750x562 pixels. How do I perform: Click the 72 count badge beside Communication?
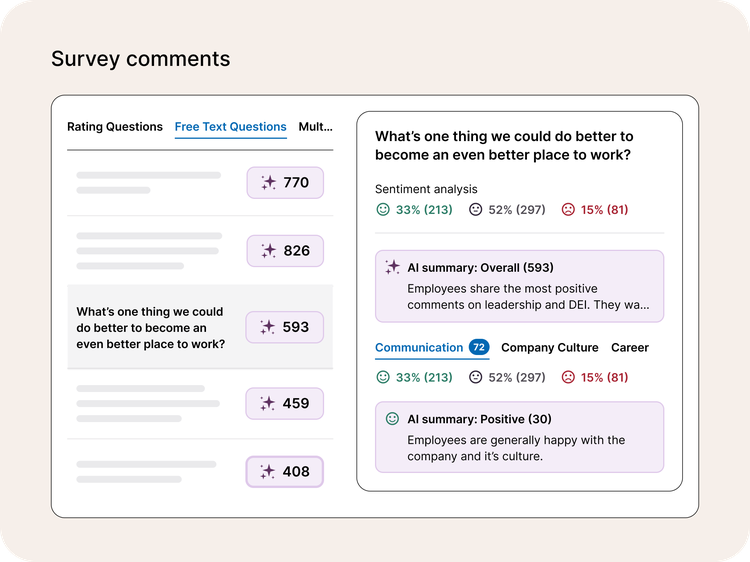[x=479, y=348]
